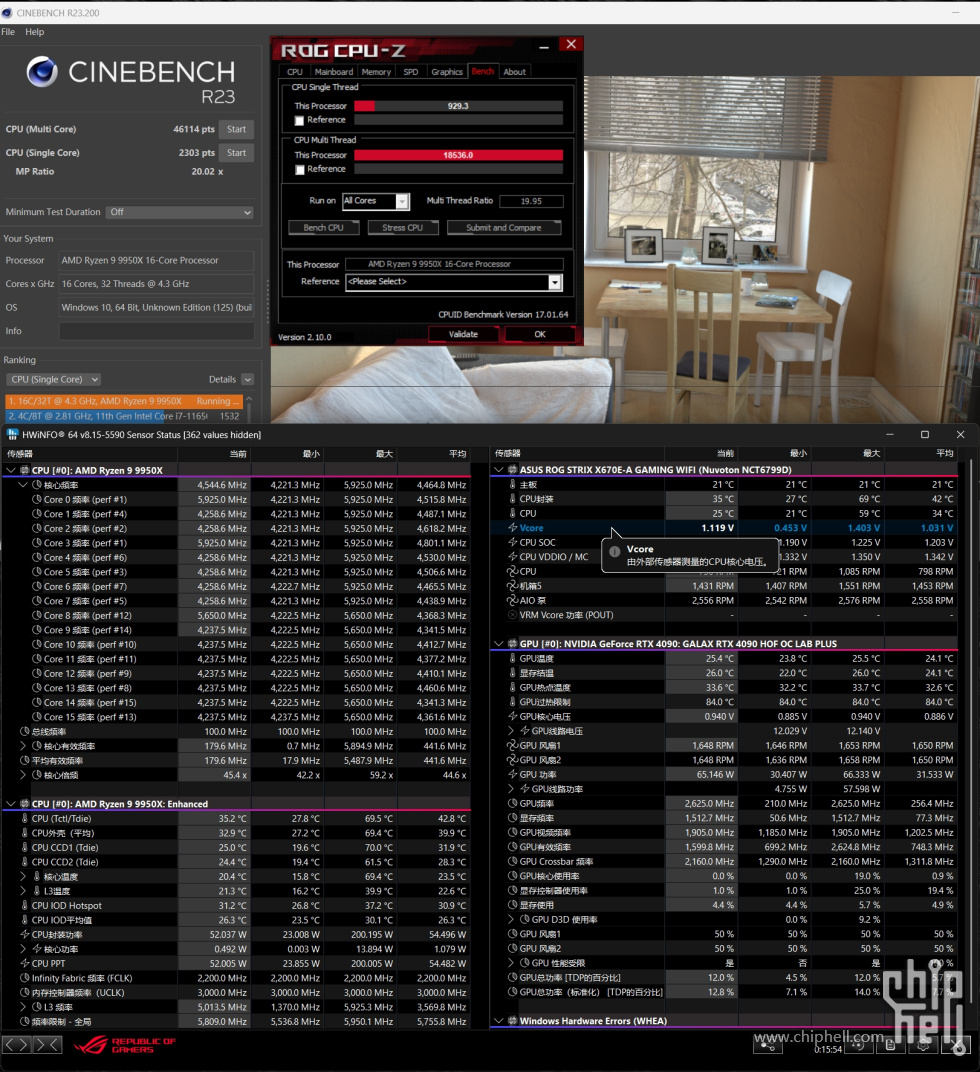Collapse ASUS ROG STRIX X670E-A section

pyautogui.click(x=499, y=470)
